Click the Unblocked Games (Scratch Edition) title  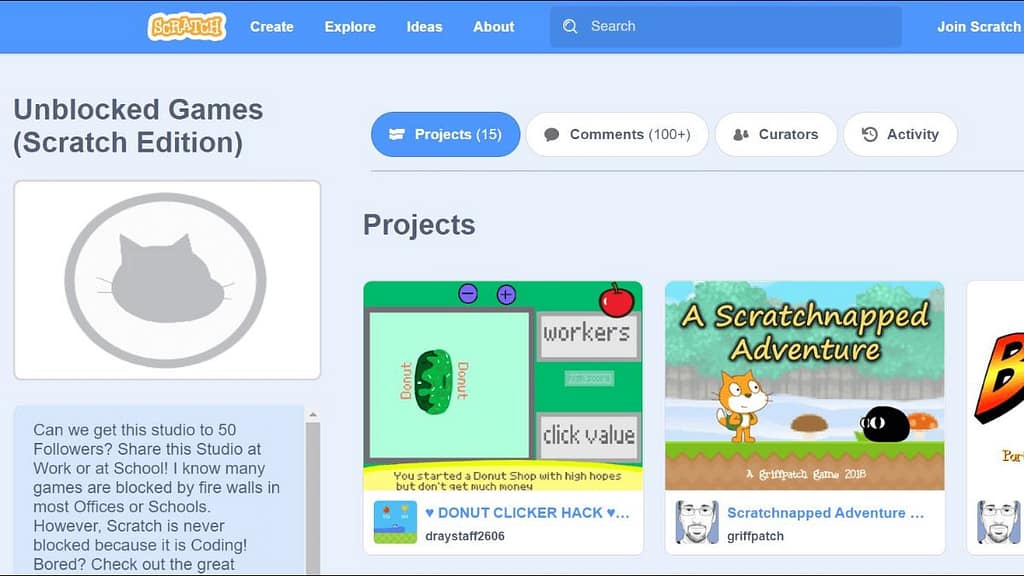point(138,126)
